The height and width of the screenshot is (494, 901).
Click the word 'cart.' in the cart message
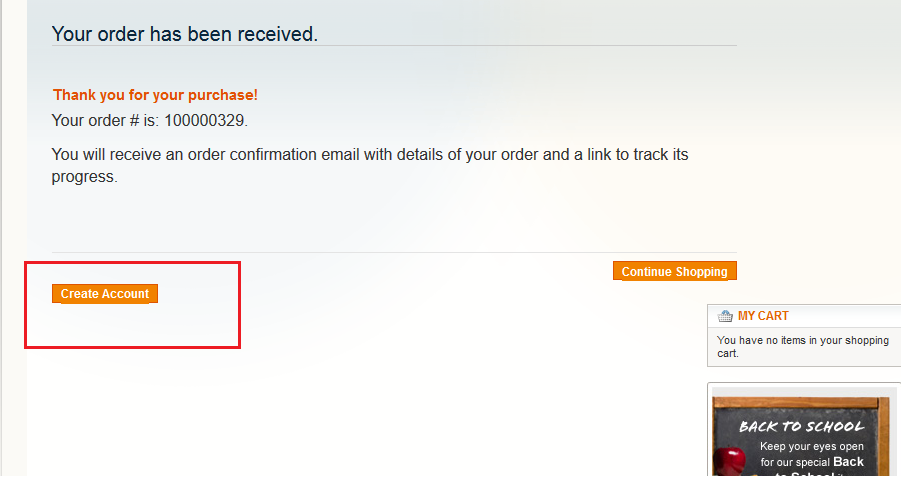(727, 353)
